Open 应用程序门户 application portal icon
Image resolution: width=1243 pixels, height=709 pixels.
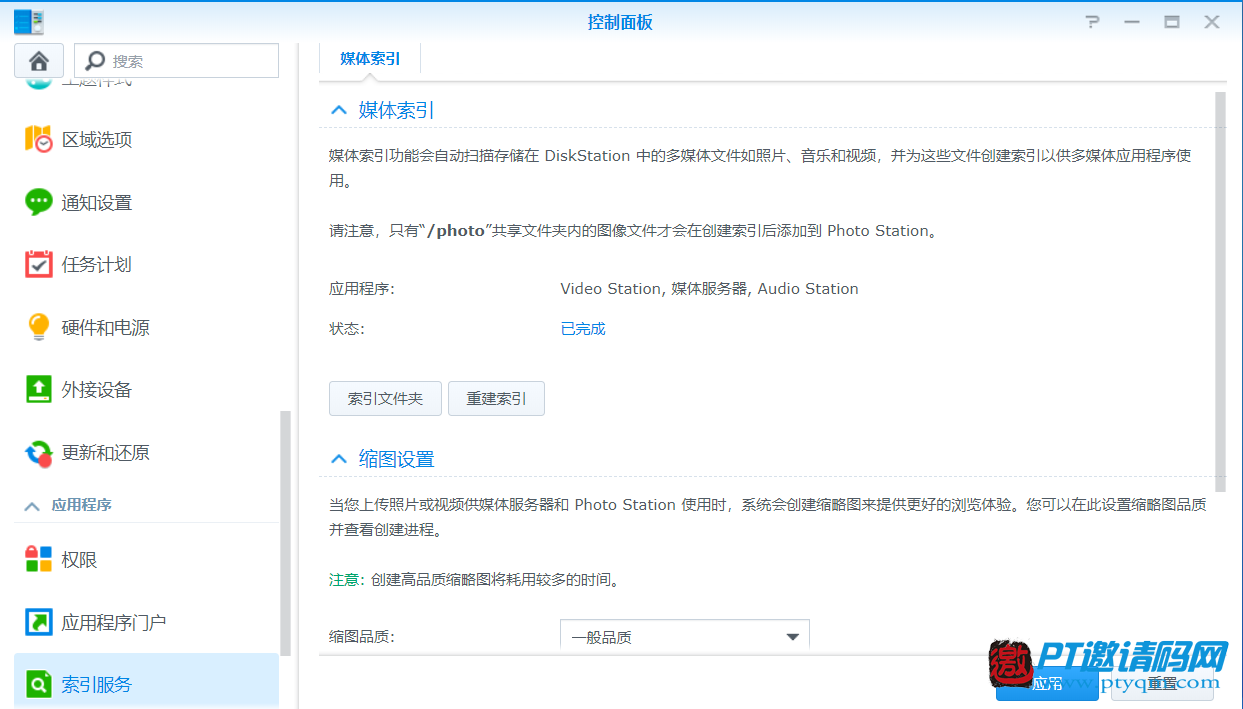[38, 622]
